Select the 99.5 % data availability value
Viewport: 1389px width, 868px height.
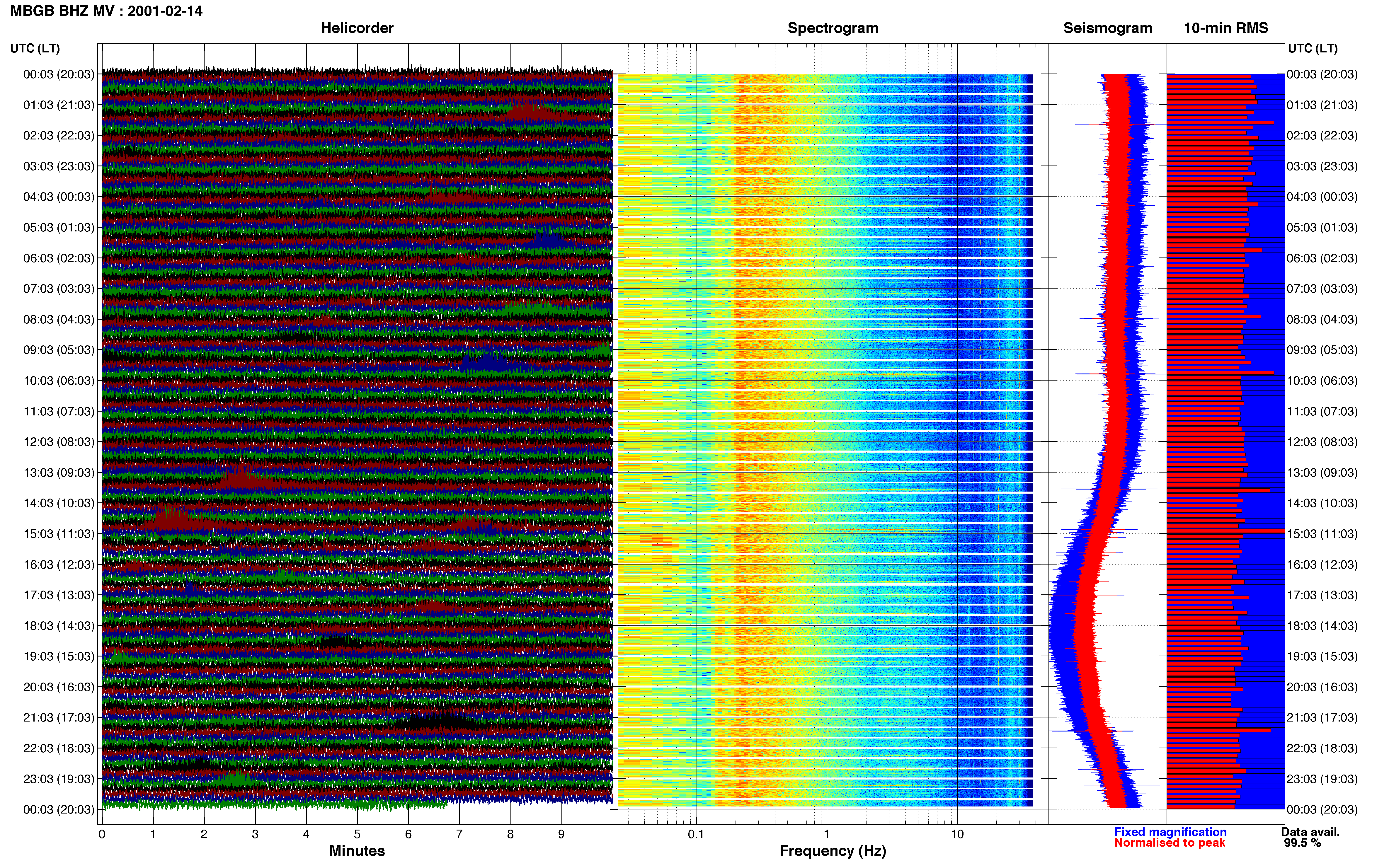tap(1303, 843)
